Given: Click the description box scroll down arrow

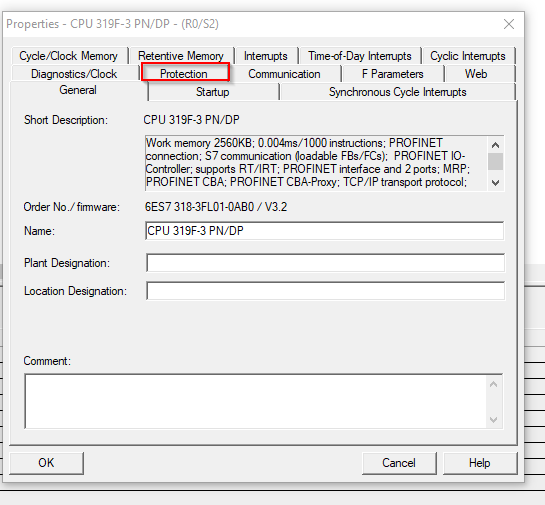Looking at the screenshot, I should (x=496, y=182).
